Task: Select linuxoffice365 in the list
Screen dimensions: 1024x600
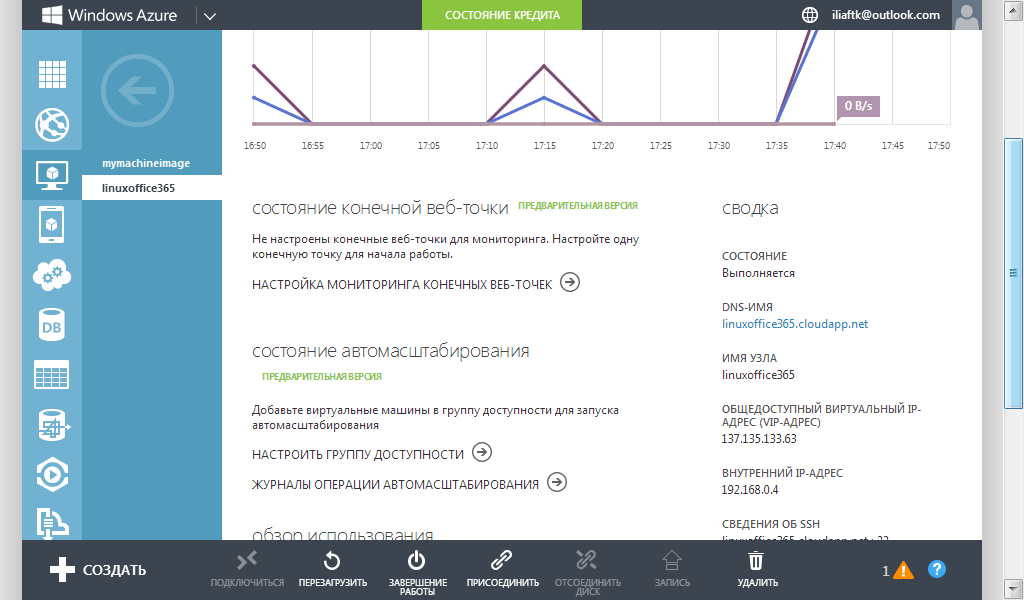Action: 152,188
